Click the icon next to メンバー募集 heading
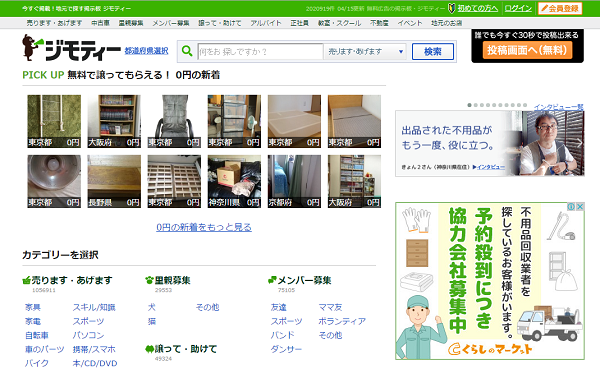The image size is (600, 369). tap(272, 281)
